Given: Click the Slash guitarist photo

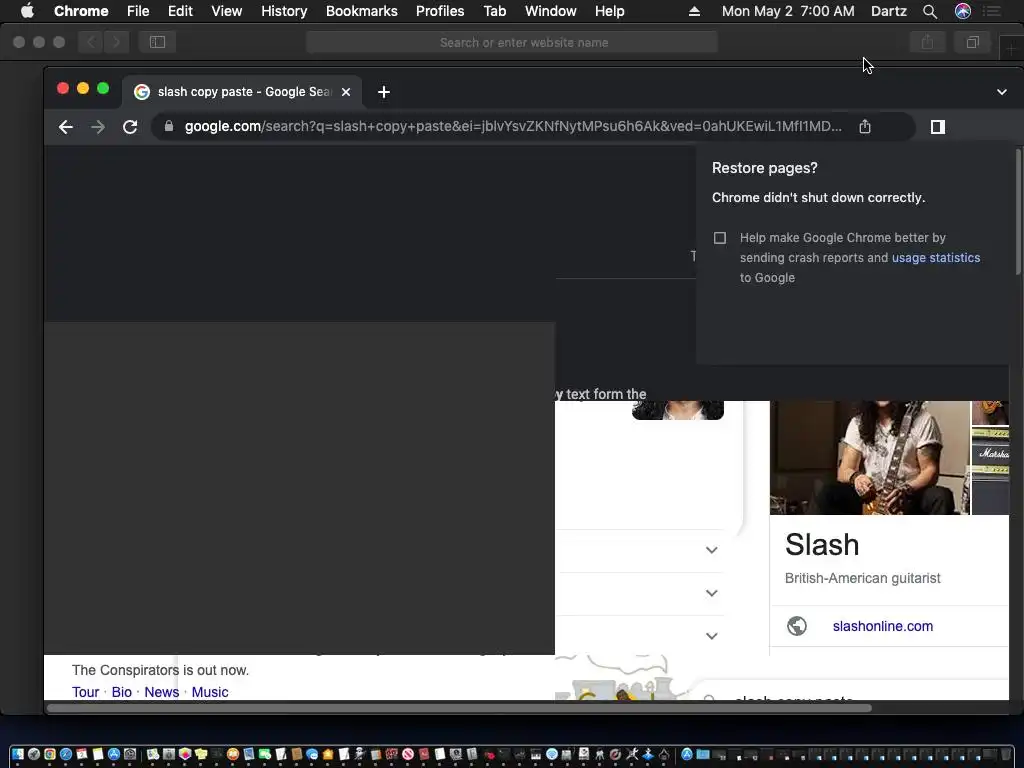Looking at the screenshot, I should click(x=869, y=458).
